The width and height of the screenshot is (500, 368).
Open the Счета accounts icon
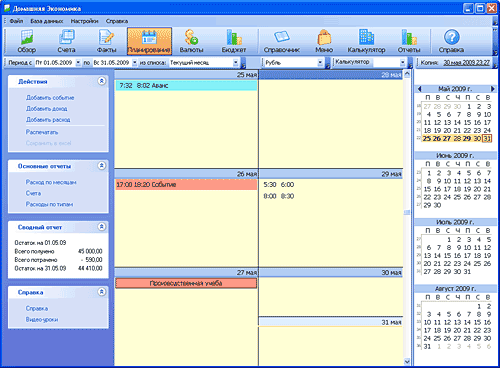point(66,41)
